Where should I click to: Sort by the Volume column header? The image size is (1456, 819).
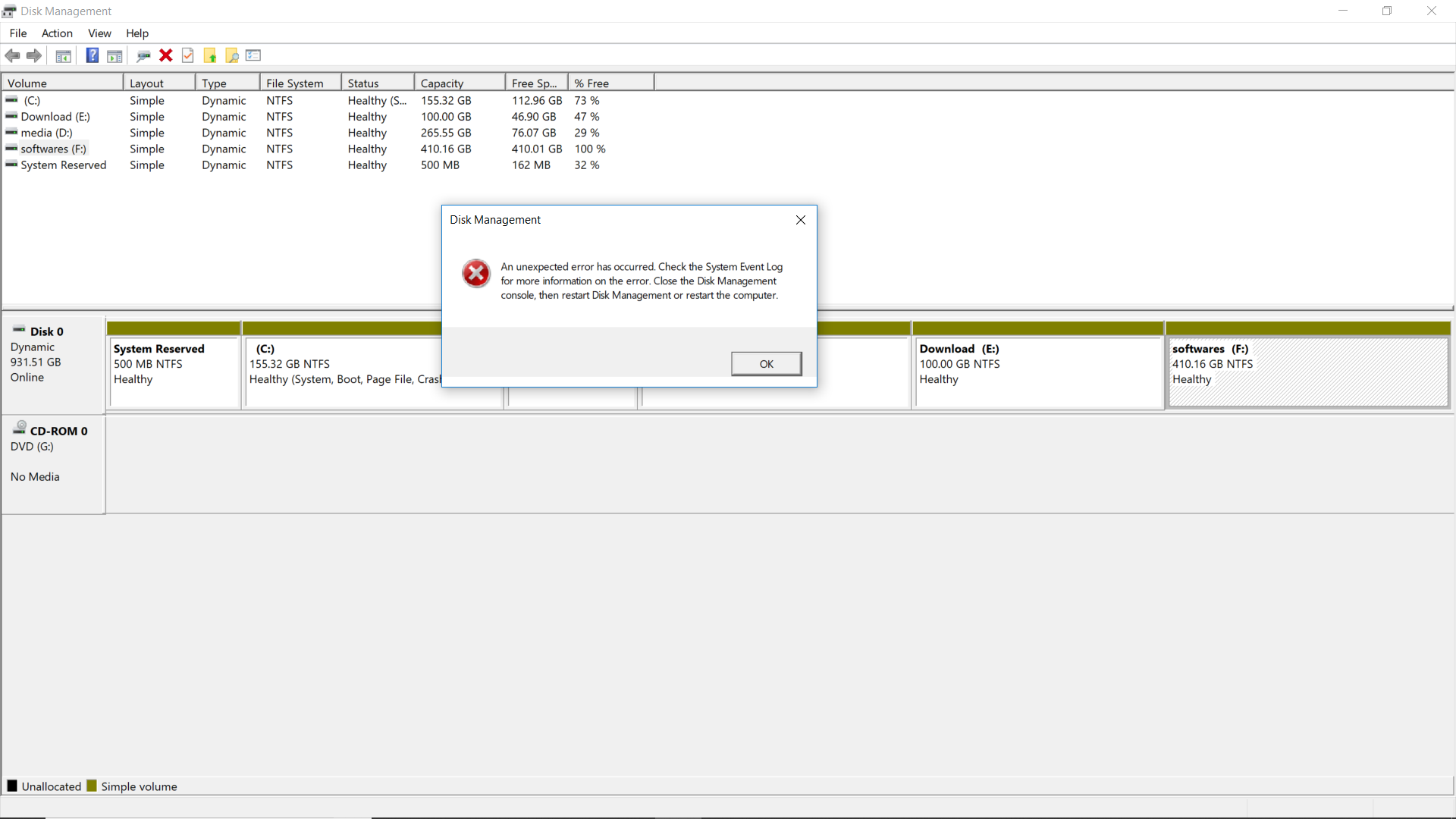63,83
